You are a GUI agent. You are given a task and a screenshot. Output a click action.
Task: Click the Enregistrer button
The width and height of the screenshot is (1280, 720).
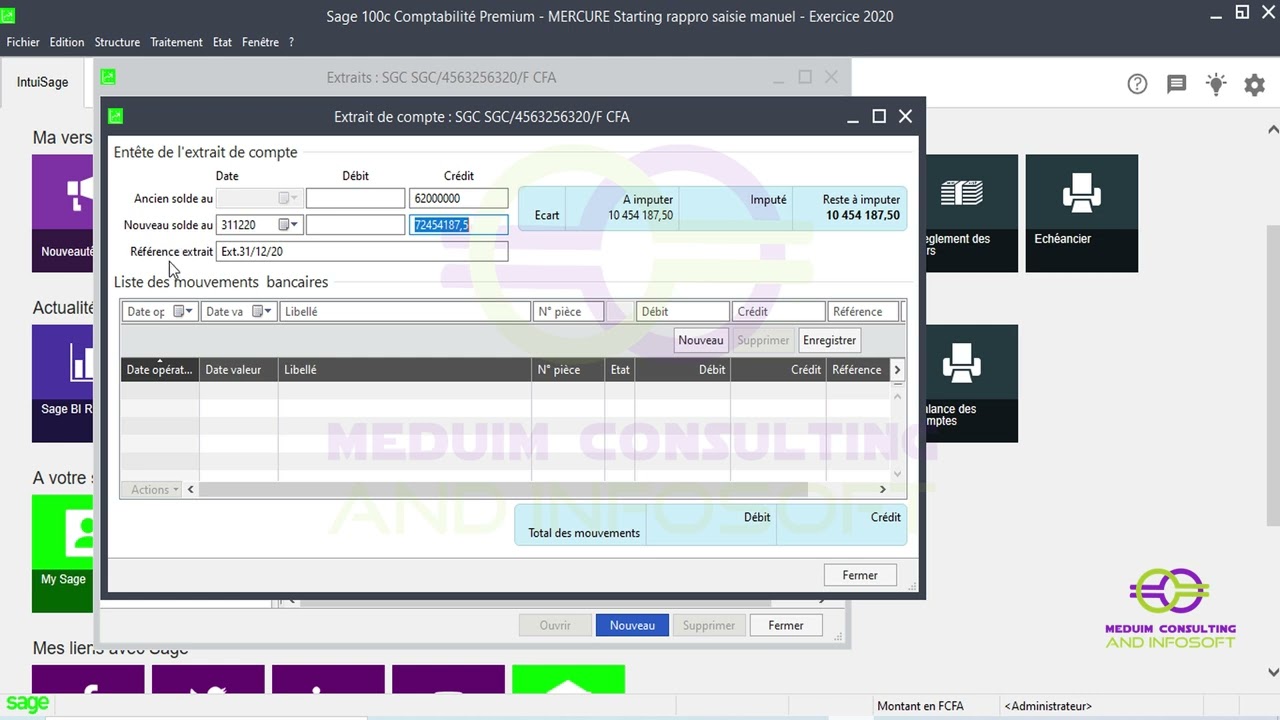coord(829,341)
